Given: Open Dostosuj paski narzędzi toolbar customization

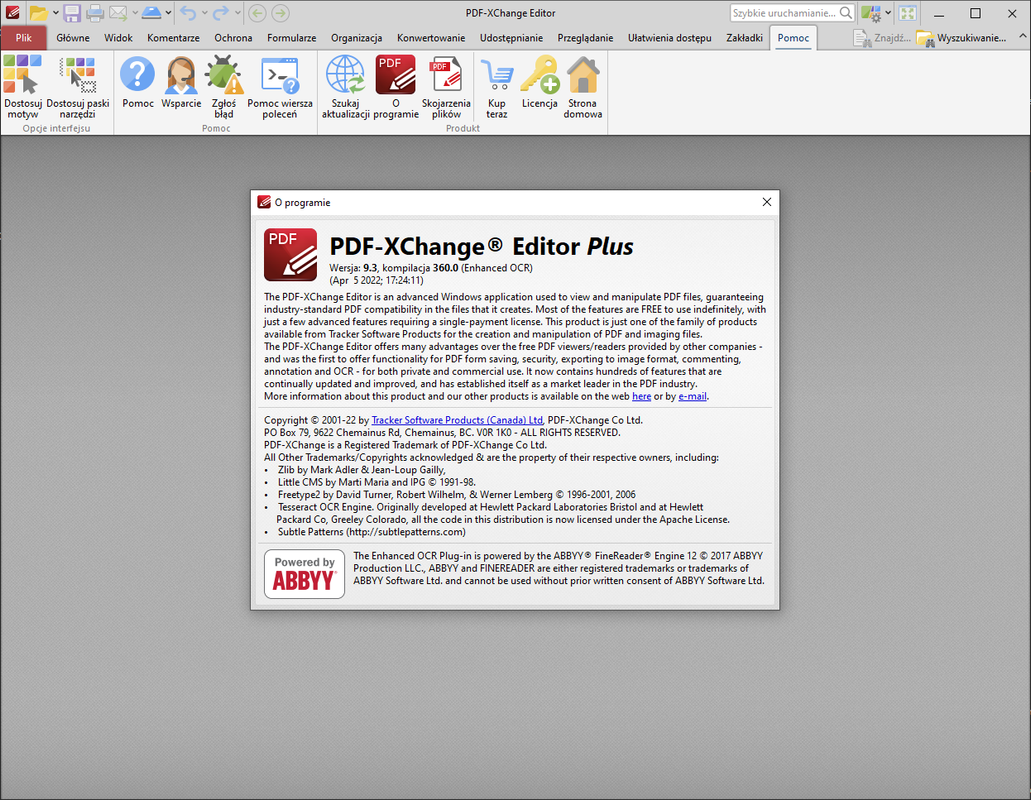Looking at the screenshot, I should (x=78, y=87).
